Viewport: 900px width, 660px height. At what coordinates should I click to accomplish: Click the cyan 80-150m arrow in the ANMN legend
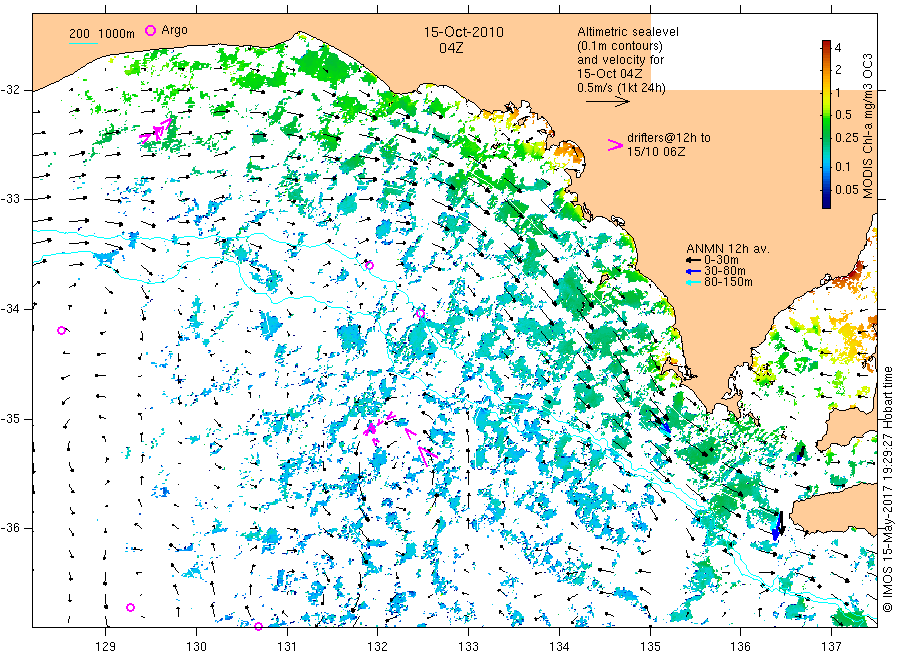click(x=693, y=282)
